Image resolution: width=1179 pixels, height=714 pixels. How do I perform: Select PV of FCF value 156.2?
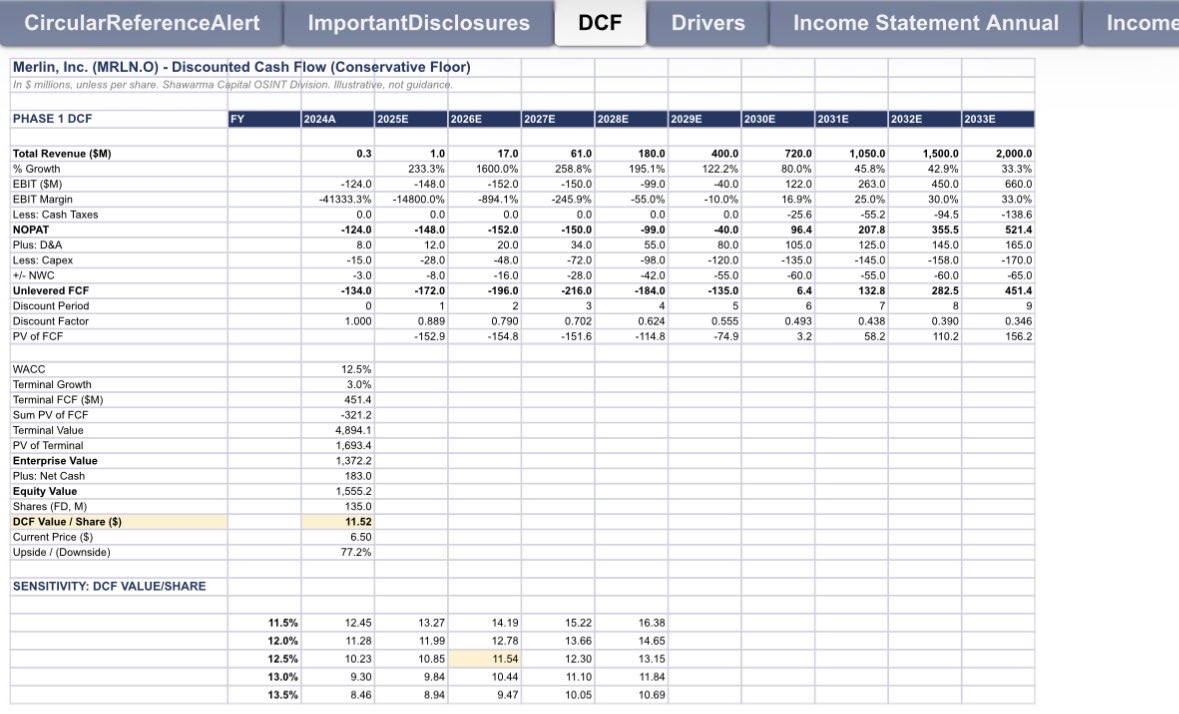[x=999, y=336]
